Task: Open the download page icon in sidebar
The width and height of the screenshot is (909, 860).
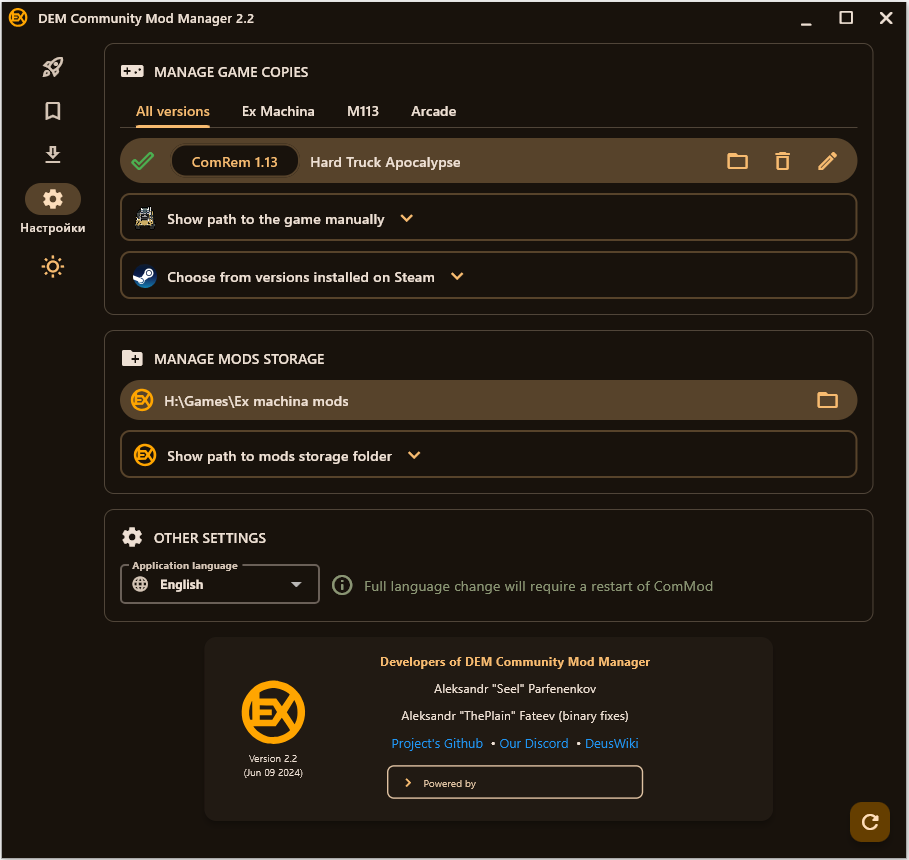Action: (x=53, y=155)
